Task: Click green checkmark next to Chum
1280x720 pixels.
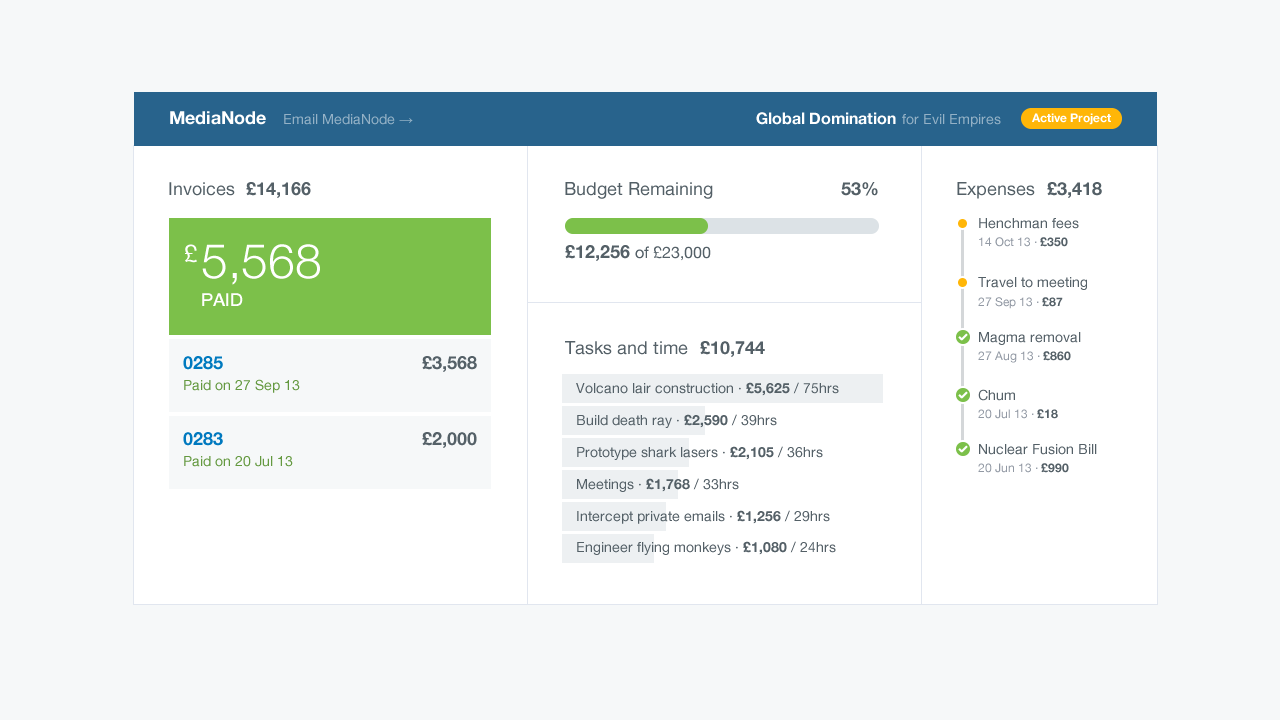Action: [x=963, y=395]
